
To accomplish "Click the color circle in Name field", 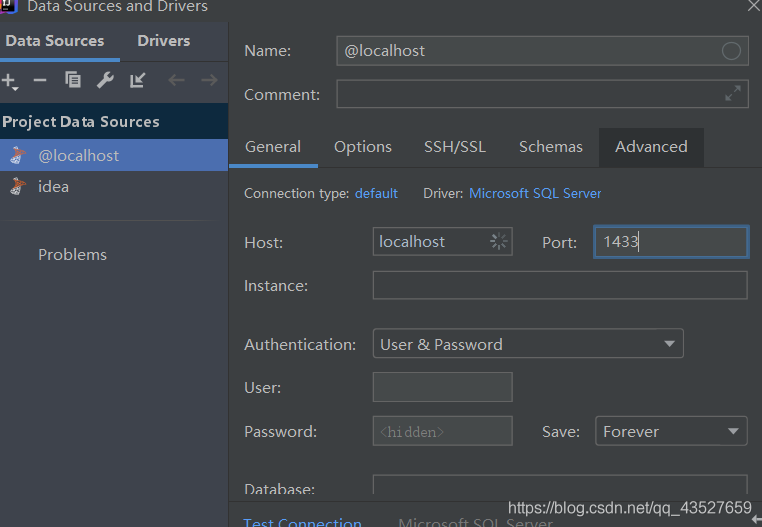I will [731, 51].
